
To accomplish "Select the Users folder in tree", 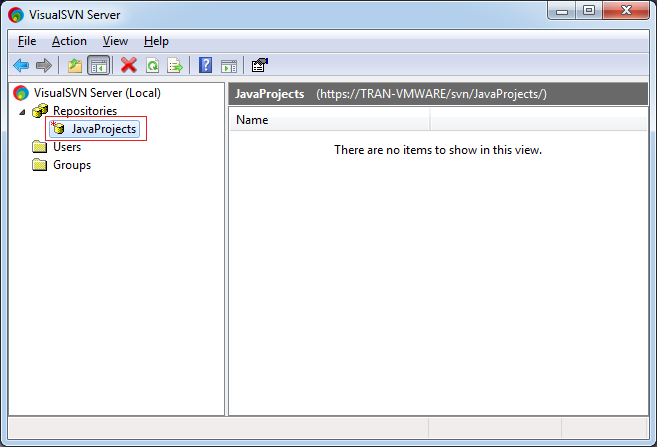I will click(x=67, y=147).
